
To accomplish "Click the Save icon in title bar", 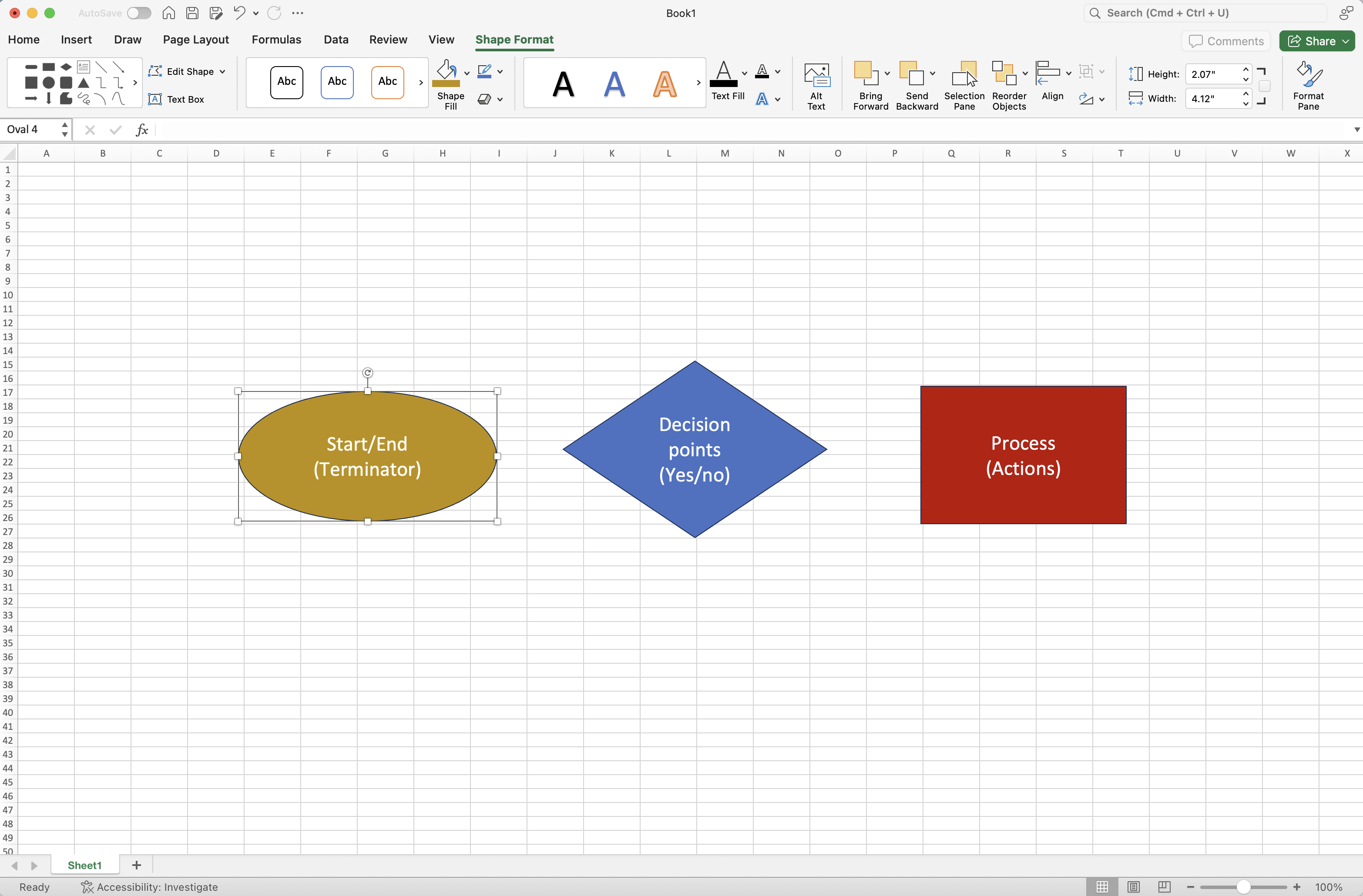I will (x=192, y=13).
